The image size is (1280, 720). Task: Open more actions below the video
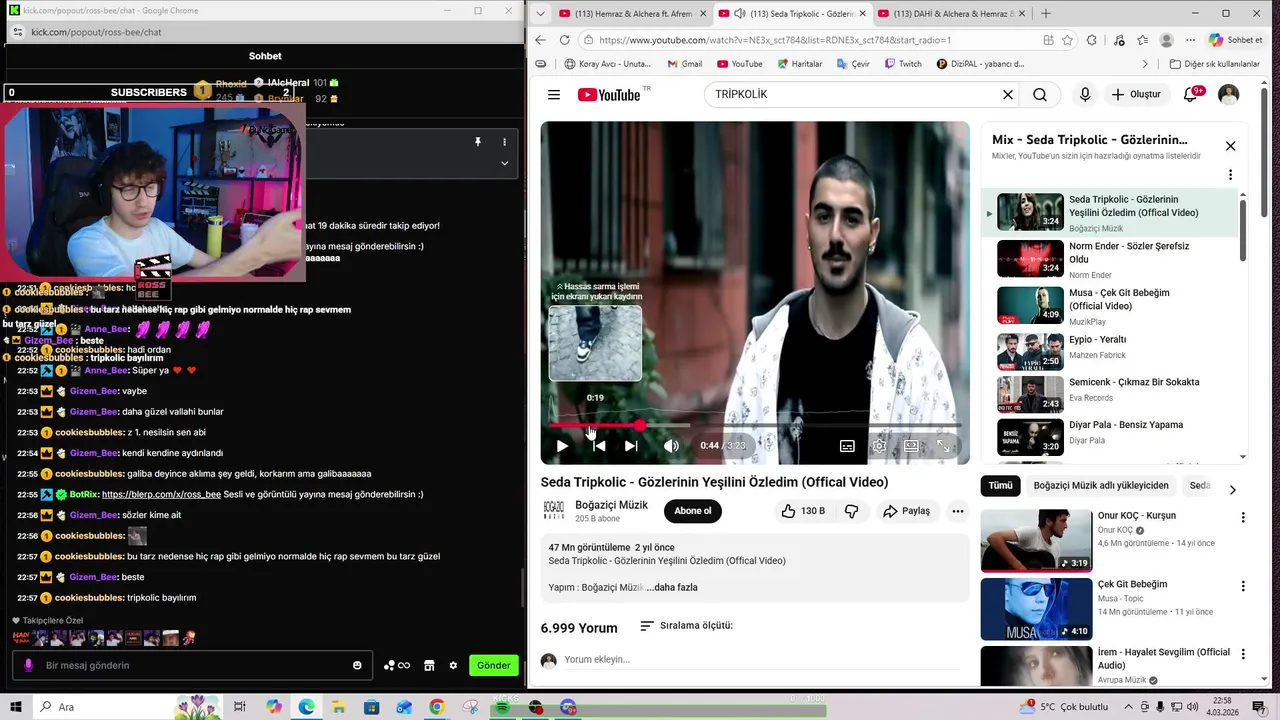pyautogui.click(x=957, y=511)
